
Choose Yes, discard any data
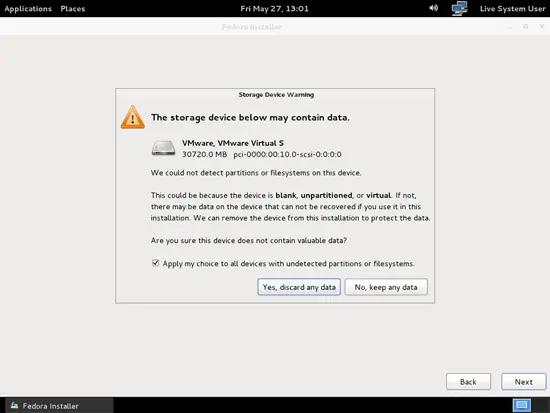tap(299, 287)
